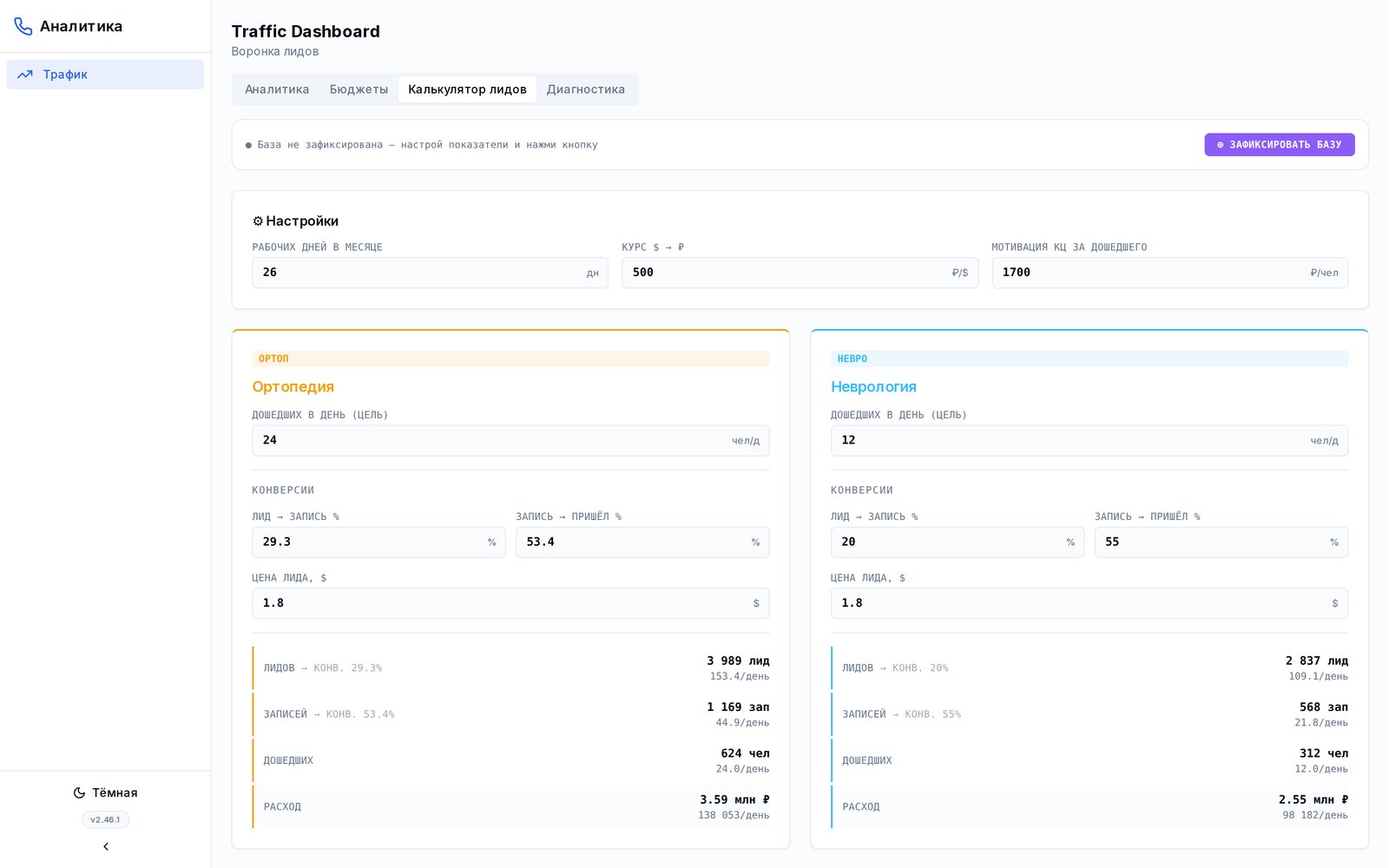Screen dimensions: 1389x868
Task: Click Неврология Запись → Пришёл percentage field
Action: coord(1221,542)
